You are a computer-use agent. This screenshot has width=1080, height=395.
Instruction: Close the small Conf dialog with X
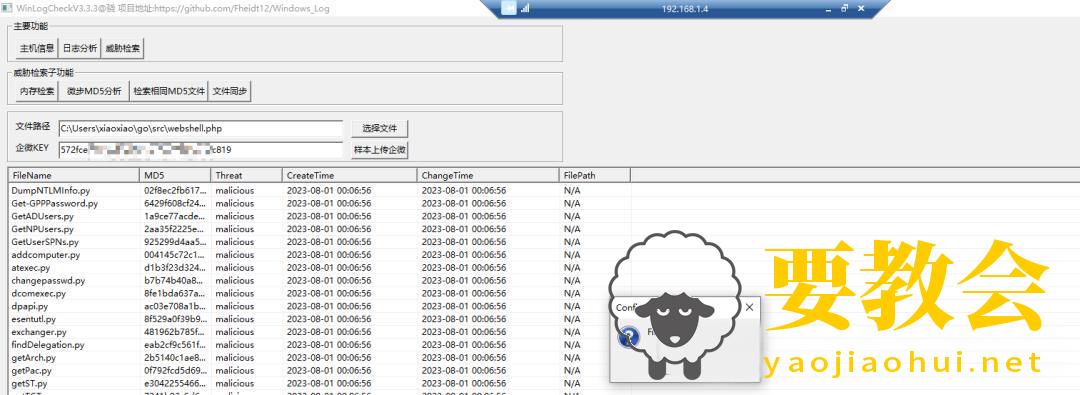(x=749, y=307)
